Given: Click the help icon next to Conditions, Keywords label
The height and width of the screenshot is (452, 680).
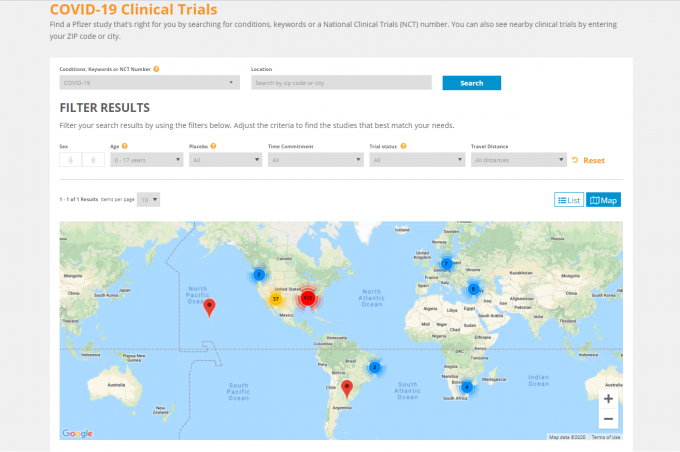Looking at the screenshot, I should (x=157, y=69).
